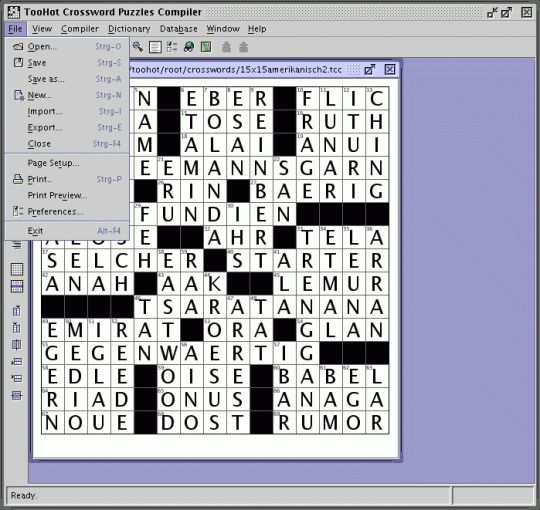This screenshot has height=510, width=540.
Task: Click the O cell starting ONUS
Action: click(x=168, y=399)
